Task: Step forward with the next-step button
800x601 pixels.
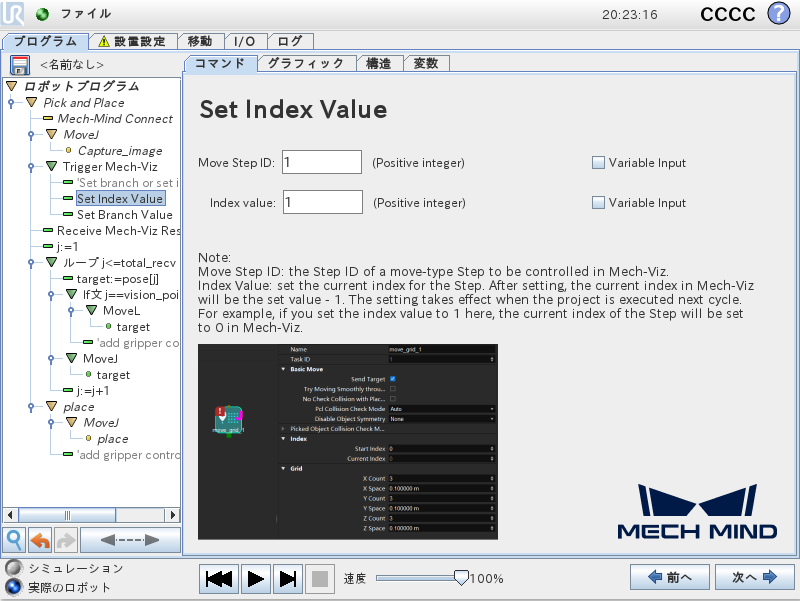Action: (x=288, y=579)
